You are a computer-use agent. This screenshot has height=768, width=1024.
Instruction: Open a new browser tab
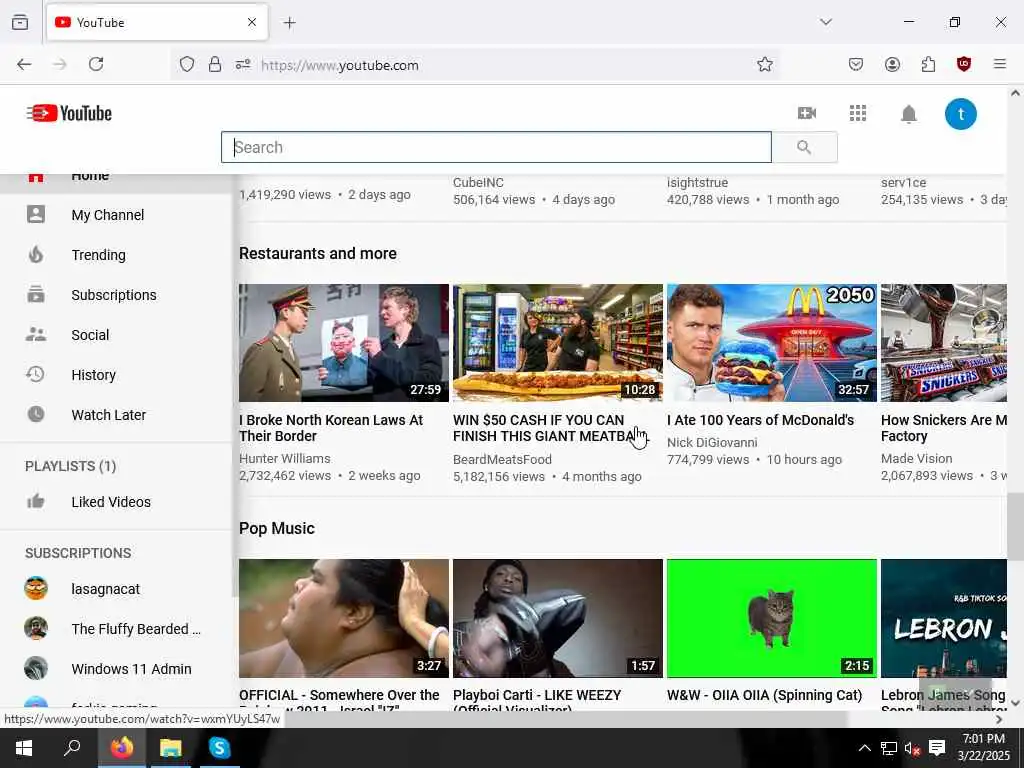pyautogui.click(x=289, y=23)
